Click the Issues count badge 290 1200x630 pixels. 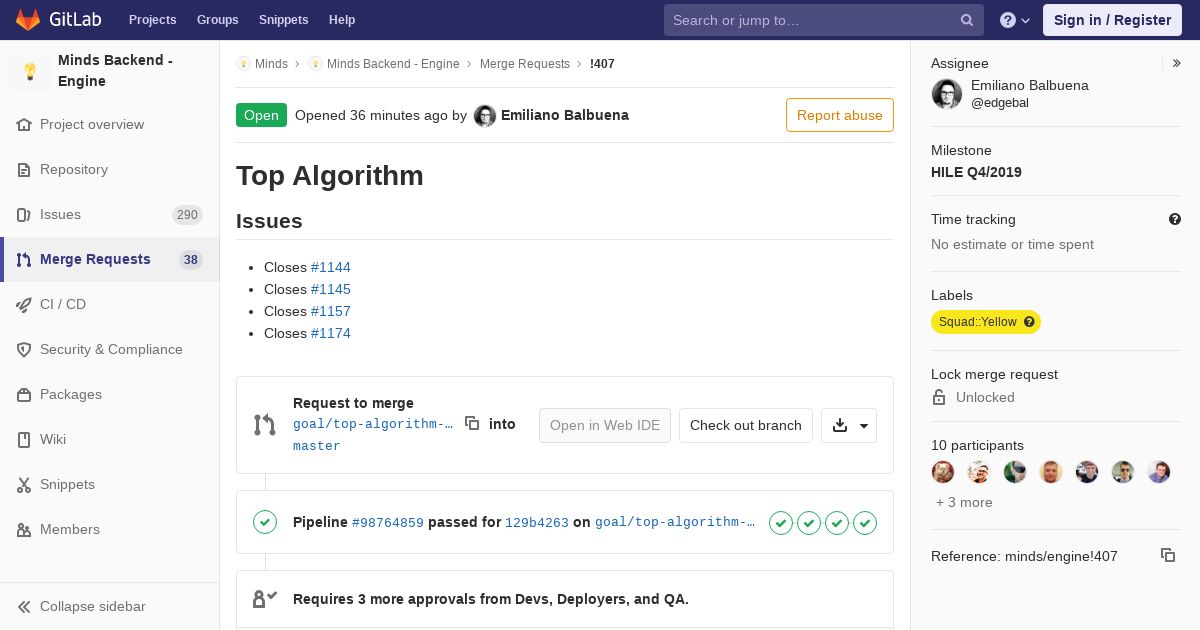(187, 215)
